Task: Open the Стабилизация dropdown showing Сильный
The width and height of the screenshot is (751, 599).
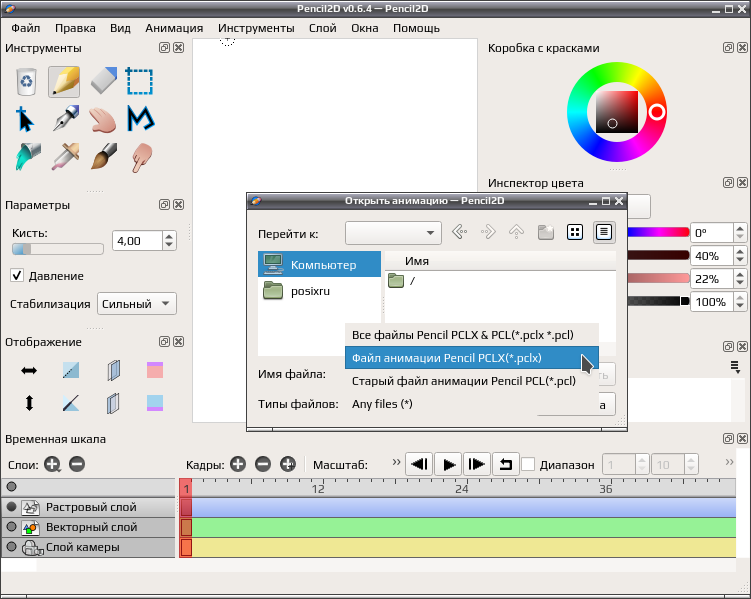Action: click(137, 304)
